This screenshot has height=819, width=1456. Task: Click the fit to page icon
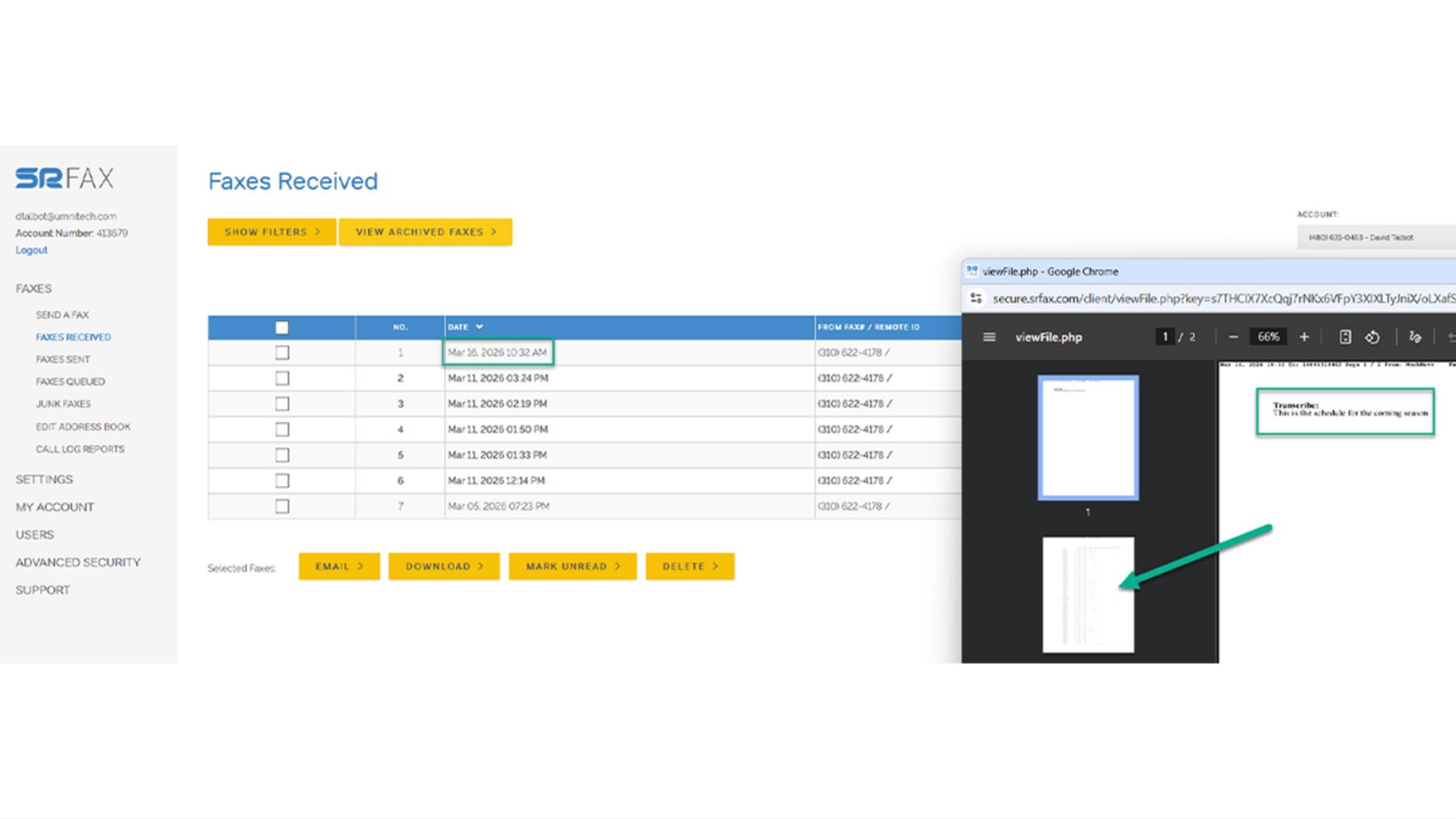[x=1345, y=337]
